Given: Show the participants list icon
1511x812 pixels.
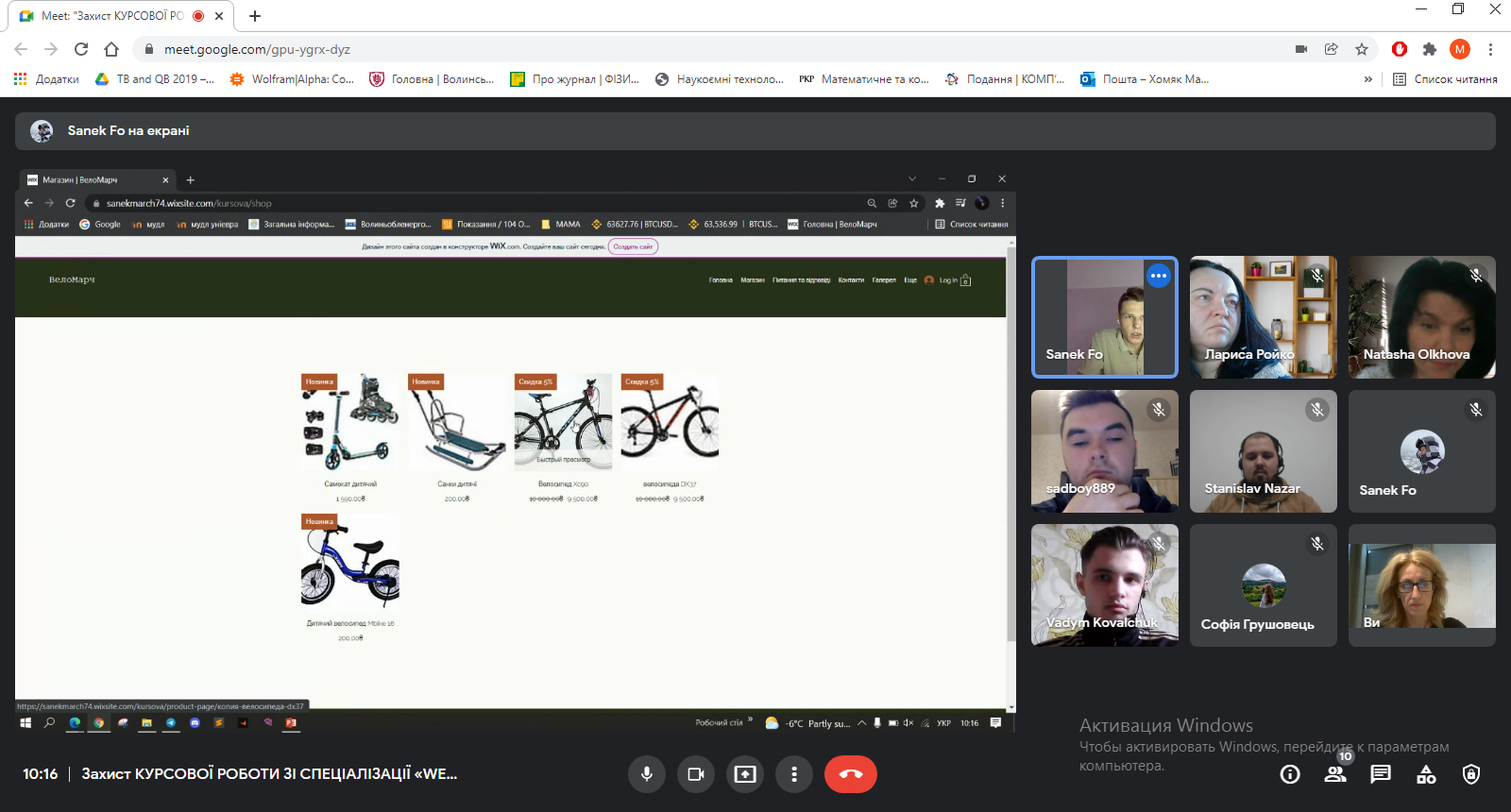Looking at the screenshot, I should (1335, 774).
